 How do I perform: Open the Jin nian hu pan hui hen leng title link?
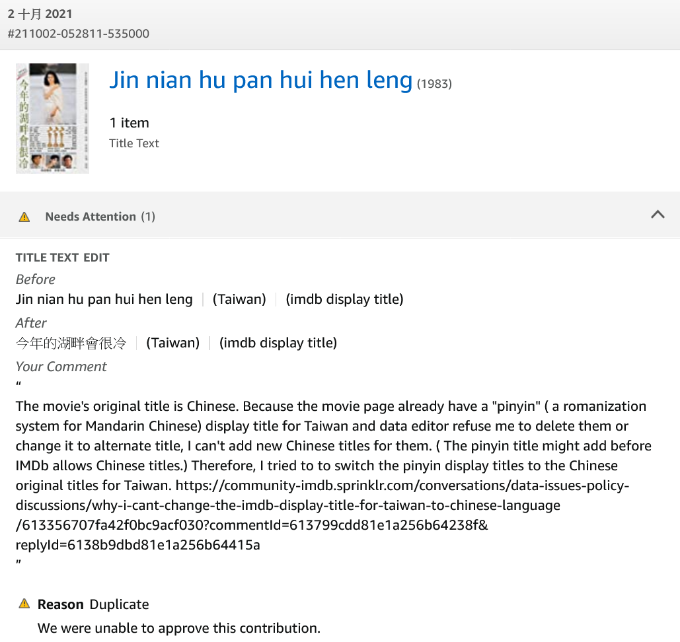coord(260,80)
